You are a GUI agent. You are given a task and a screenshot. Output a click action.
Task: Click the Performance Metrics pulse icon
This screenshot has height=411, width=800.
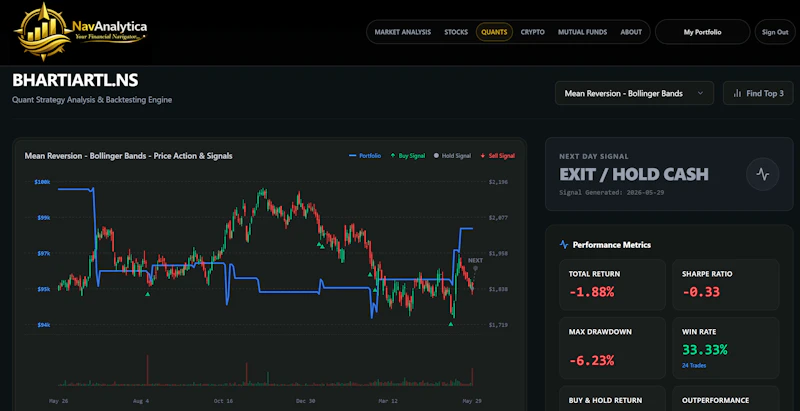(x=564, y=245)
